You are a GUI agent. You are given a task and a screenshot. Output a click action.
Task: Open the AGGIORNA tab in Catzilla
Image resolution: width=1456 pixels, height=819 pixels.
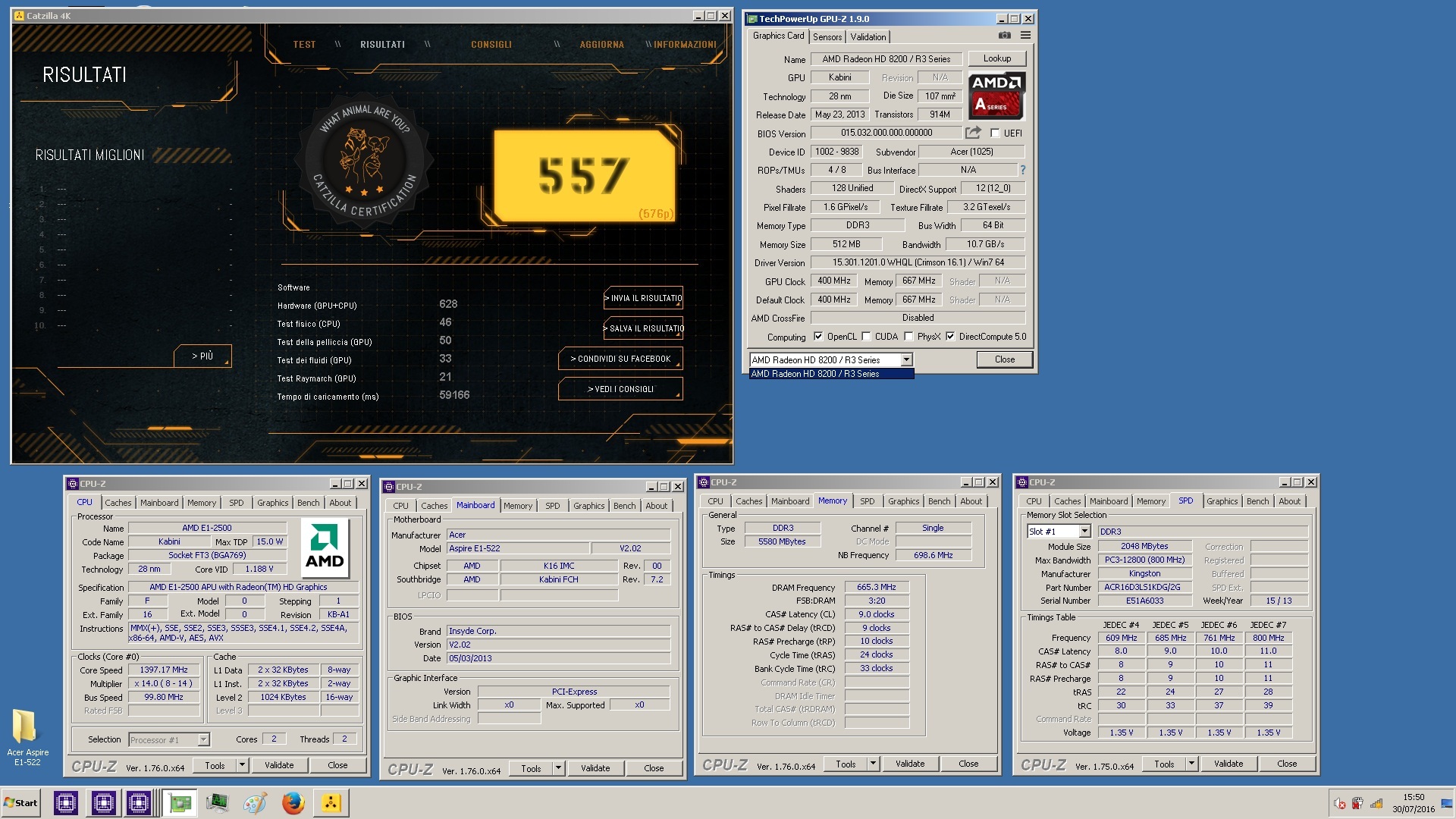click(x=602, y=45)
